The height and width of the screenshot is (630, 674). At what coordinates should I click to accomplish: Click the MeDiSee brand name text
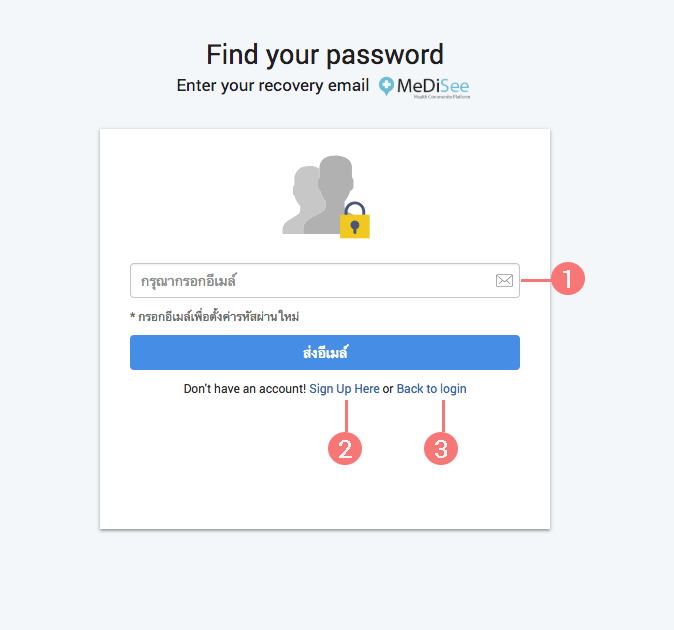pyautogui.click(x=433, y=85)
